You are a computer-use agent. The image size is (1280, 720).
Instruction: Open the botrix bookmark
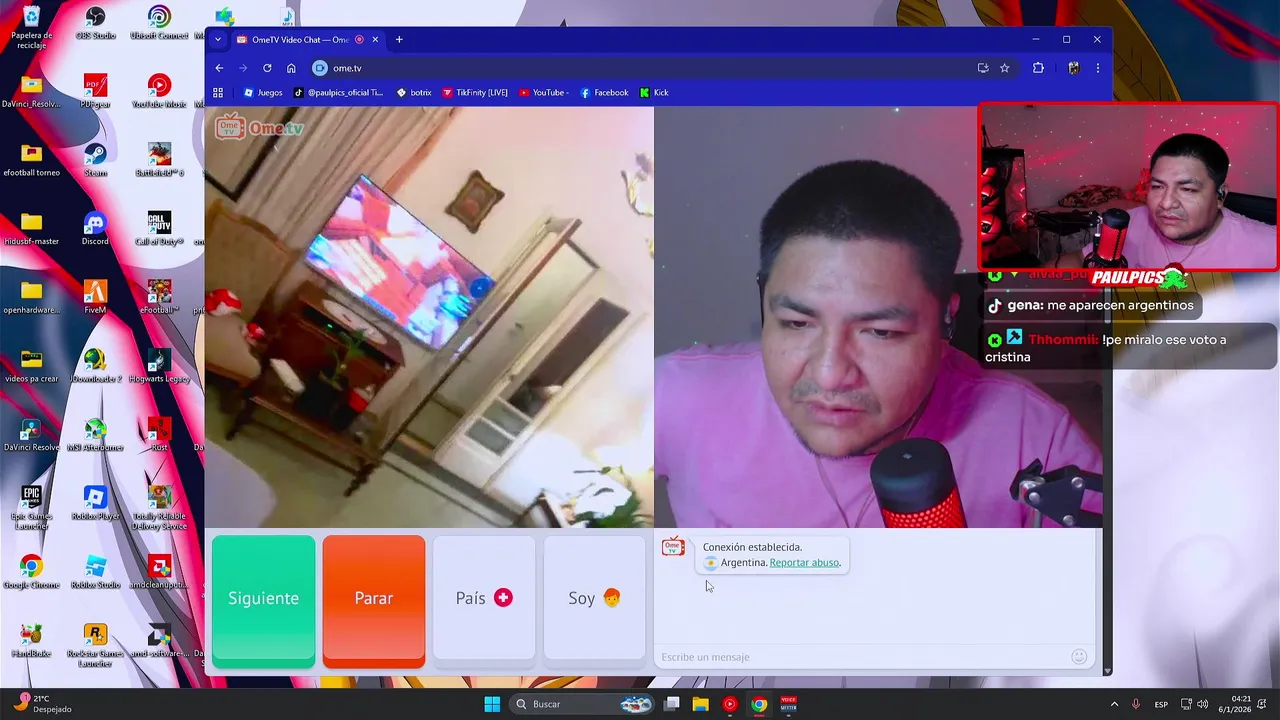(414, 93)
